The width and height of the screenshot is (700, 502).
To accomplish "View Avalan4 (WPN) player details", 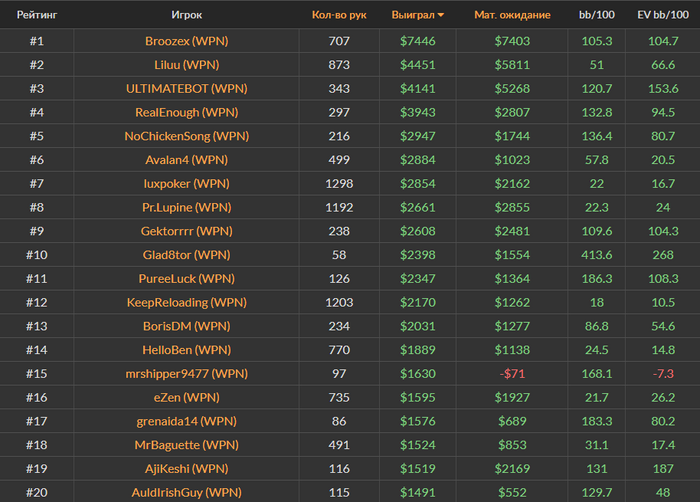I will click(187, 160).
